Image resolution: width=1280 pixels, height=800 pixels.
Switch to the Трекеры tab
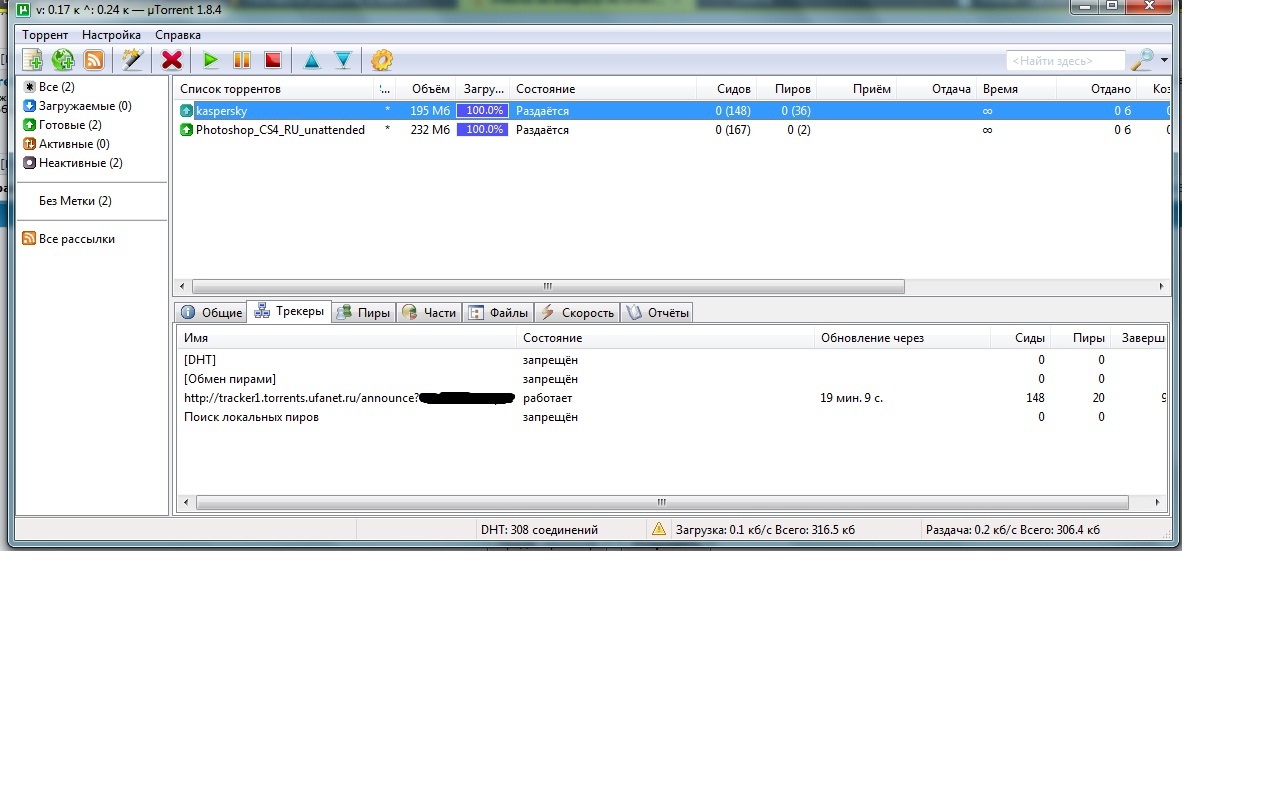coord(289,311)
